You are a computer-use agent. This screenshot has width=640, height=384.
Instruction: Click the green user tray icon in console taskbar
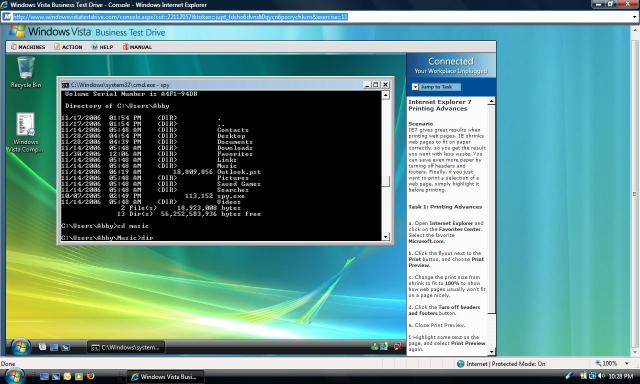click(374, 347)
